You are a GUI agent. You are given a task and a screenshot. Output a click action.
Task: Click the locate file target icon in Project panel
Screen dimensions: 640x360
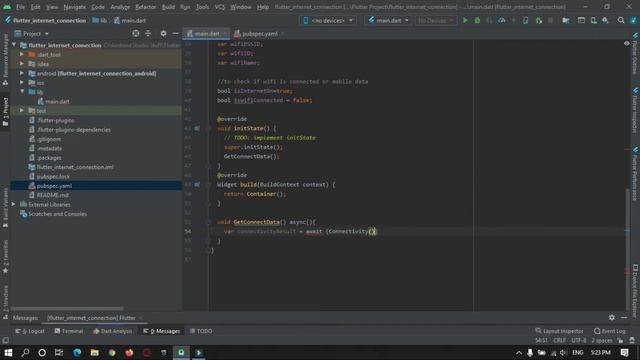pos(136,33)
